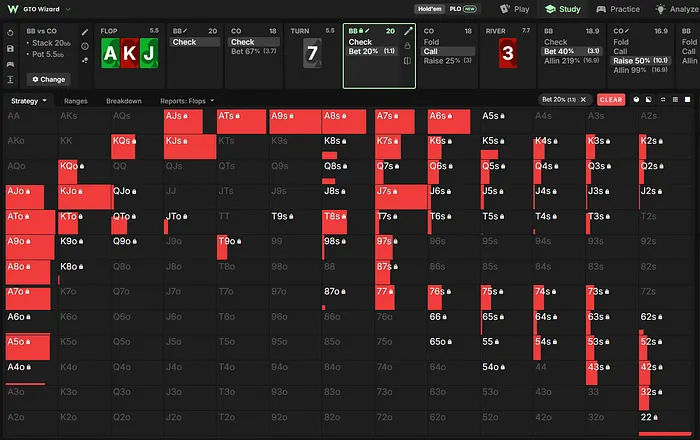
Task: Click the pencil icon beside river CO label
Action: (627, 31)
